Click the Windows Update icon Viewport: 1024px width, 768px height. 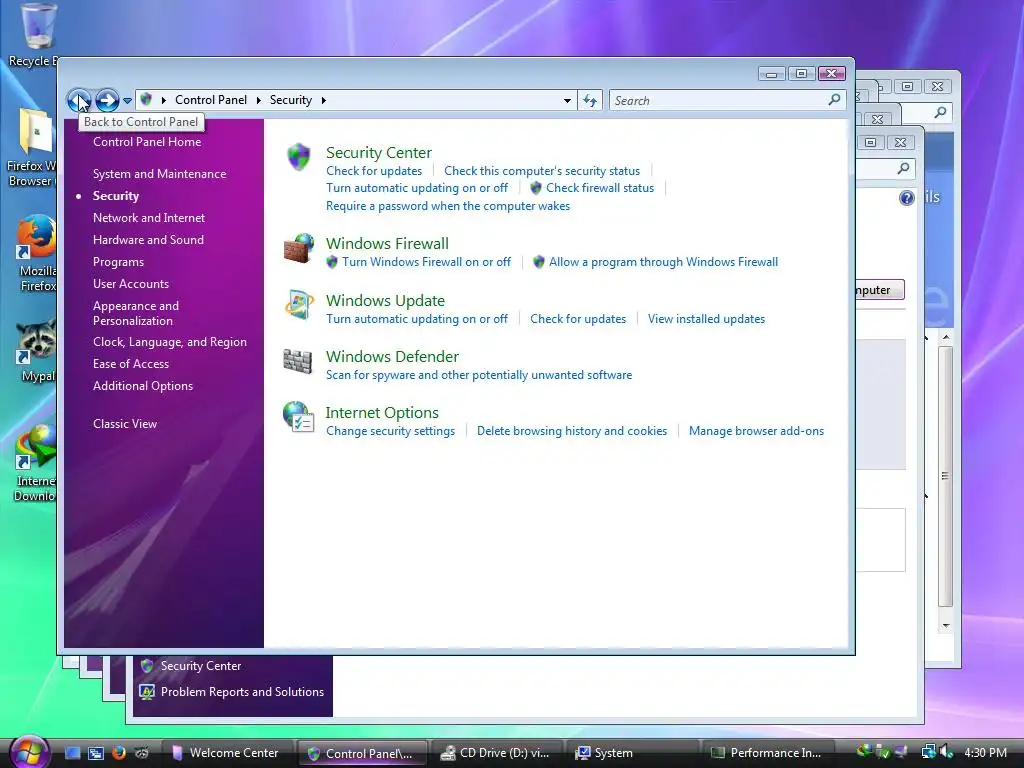pos(298,304)
